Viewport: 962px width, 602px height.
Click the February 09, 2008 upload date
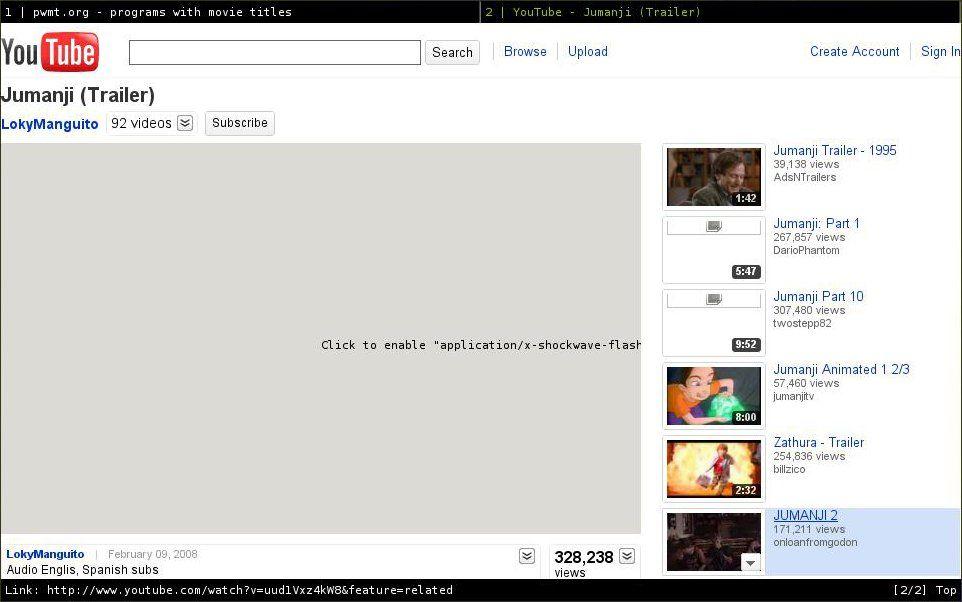pyautogui.click(x=153, y=554)
